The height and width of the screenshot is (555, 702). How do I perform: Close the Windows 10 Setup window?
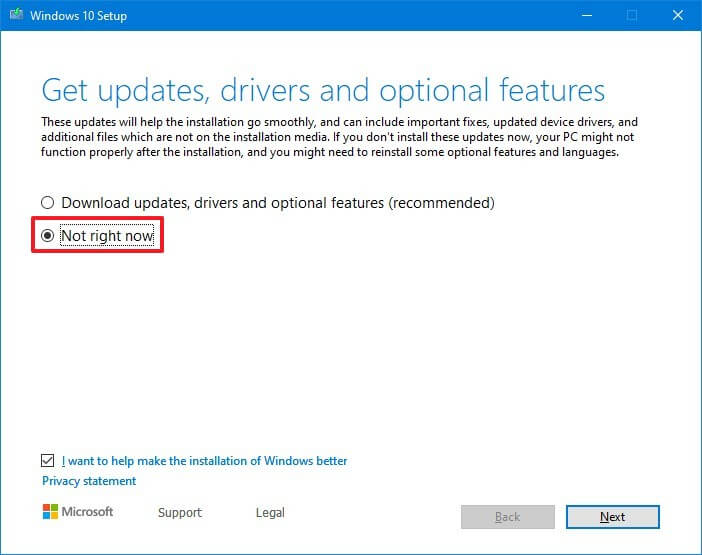click(677, 15)
